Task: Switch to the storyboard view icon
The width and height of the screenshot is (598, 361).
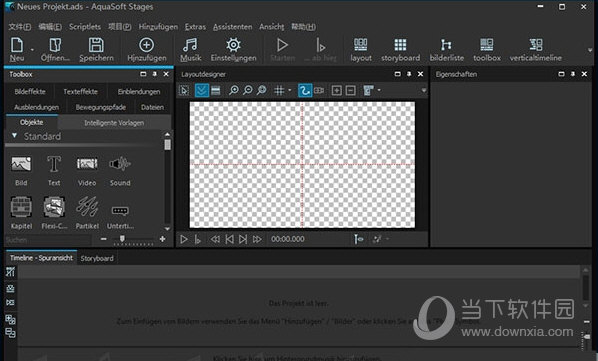Action: click(x=400, y=45)
